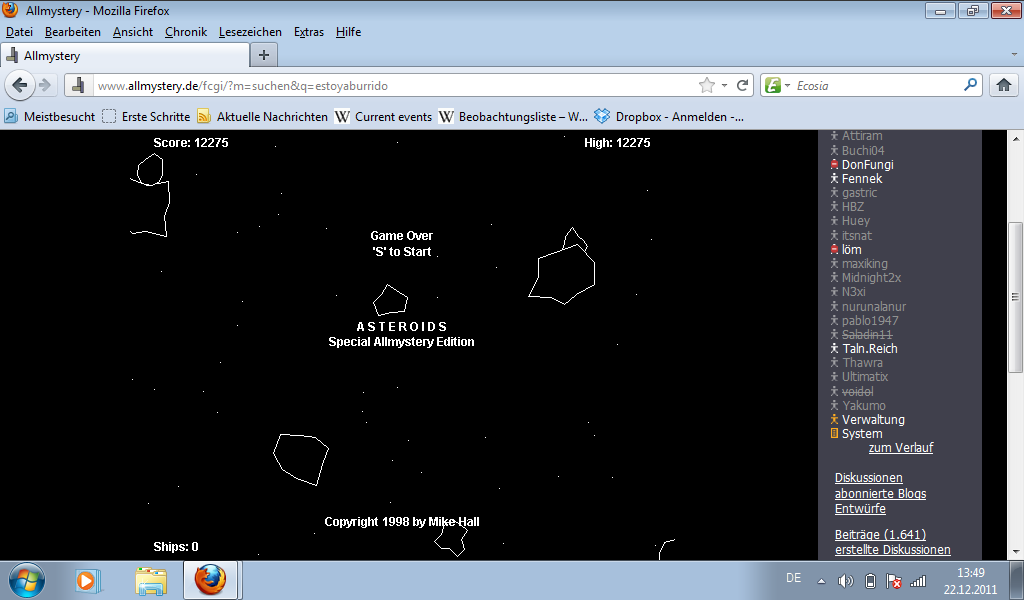Open the Datei menu

19,32
